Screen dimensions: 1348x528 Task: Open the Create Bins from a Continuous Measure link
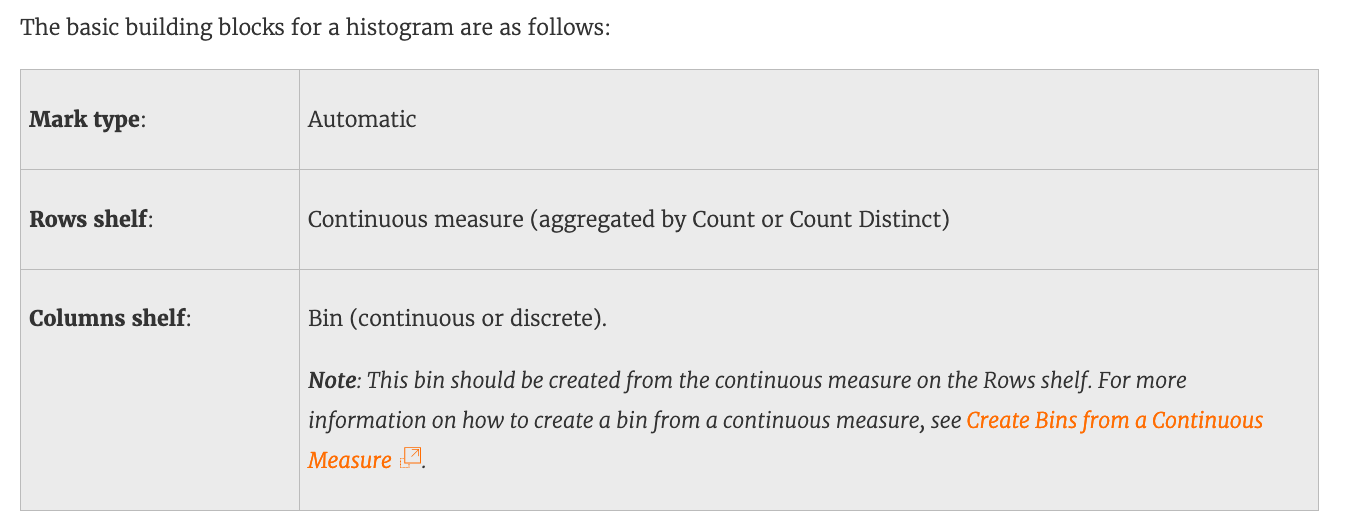tap(1114, 421)
